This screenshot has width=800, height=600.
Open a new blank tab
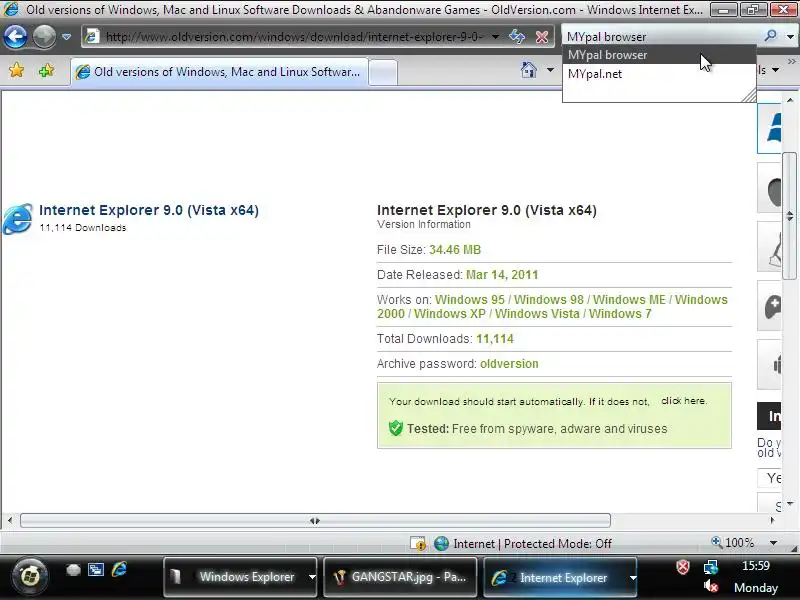pyautogui.click(x=383, y=72)
